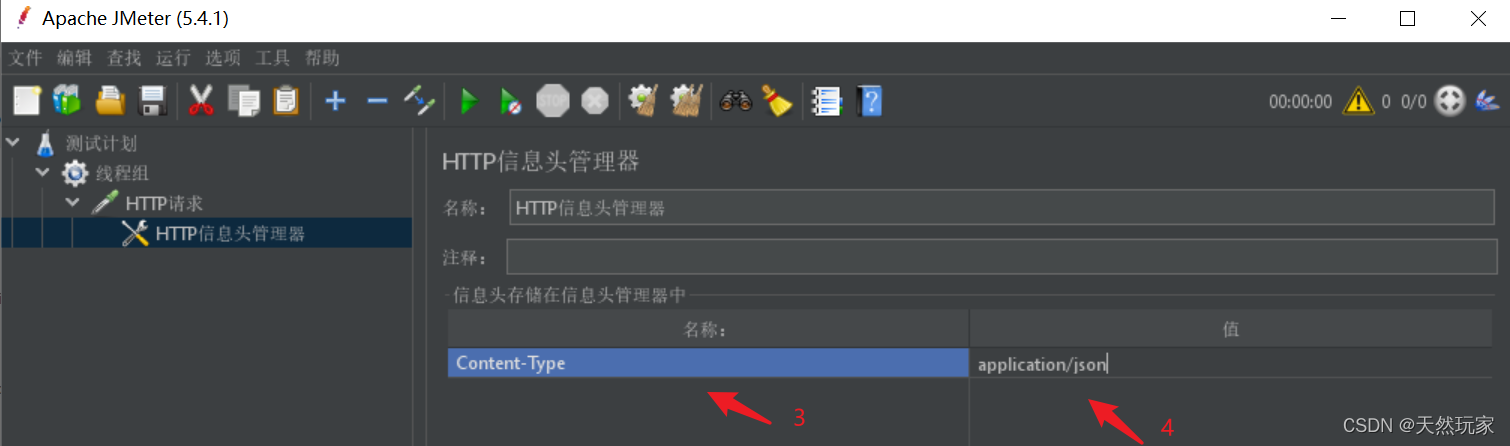
Task: Click the Cut scissors icon
Action: [201, 100]
